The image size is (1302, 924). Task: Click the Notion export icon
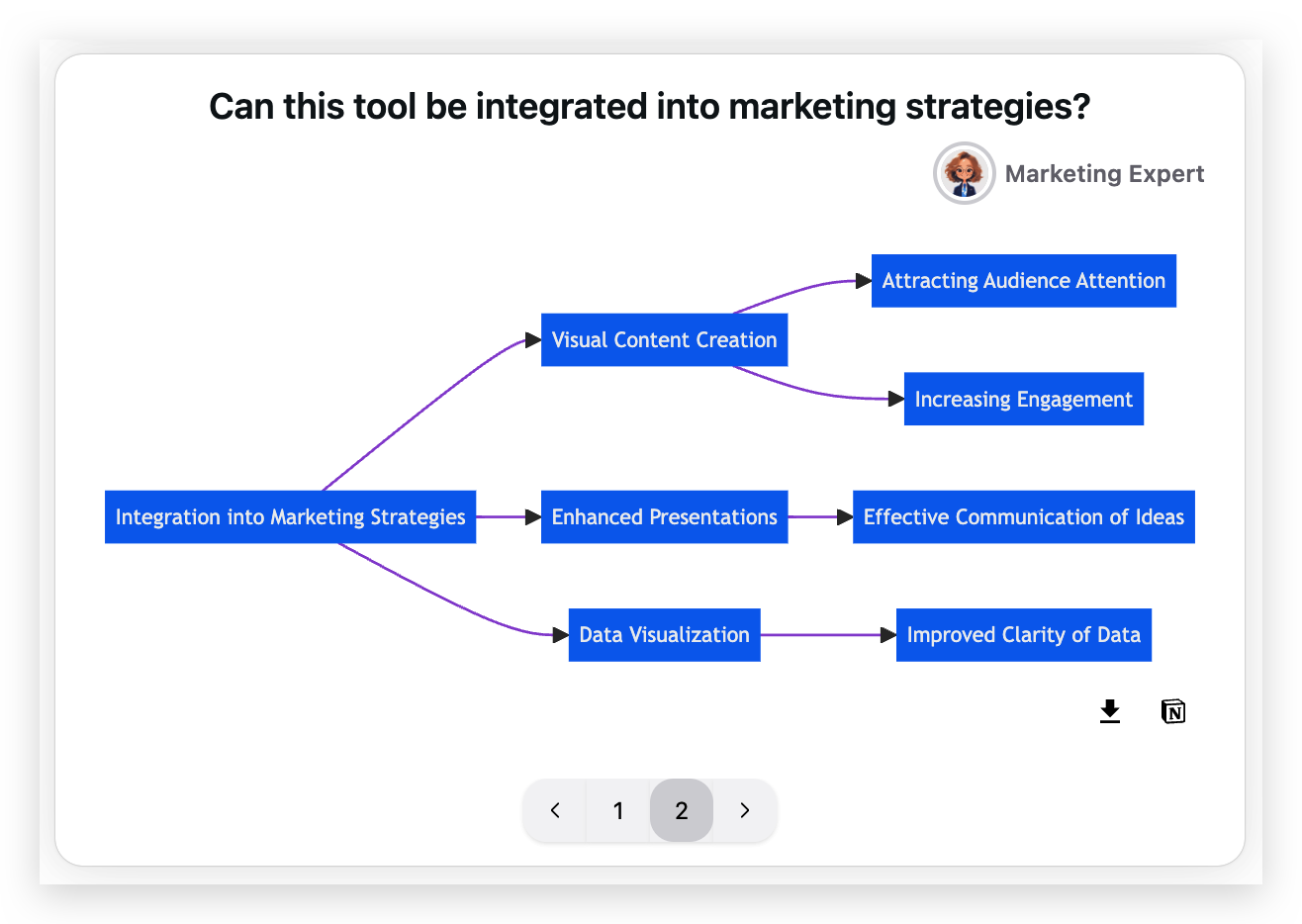click(x=1172, y=711)
